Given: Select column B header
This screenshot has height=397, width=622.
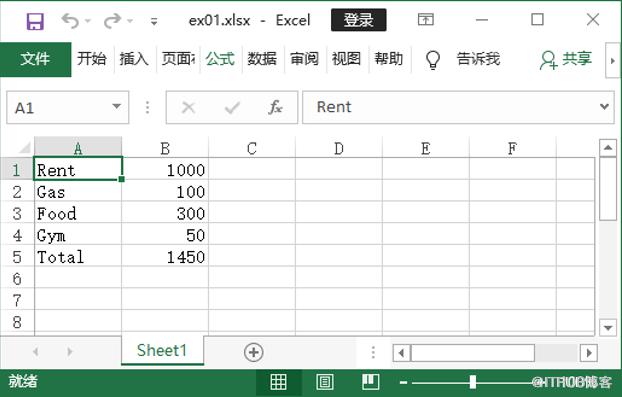Looking at the screenshot, I should point(165,148).
